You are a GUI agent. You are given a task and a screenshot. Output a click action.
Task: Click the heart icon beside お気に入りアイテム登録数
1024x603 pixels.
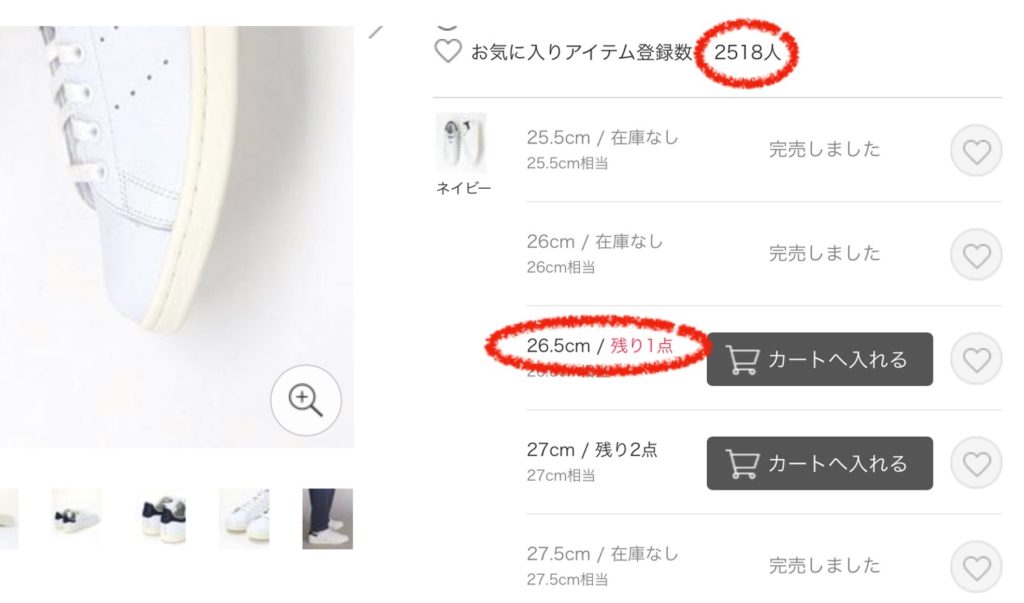click(448, 51)
